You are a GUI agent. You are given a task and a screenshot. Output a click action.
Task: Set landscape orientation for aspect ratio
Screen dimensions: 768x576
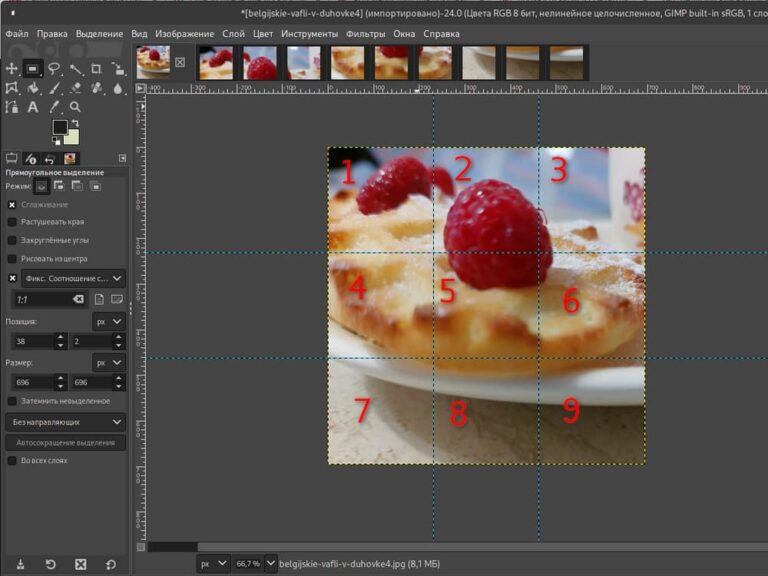coord(117,299)
